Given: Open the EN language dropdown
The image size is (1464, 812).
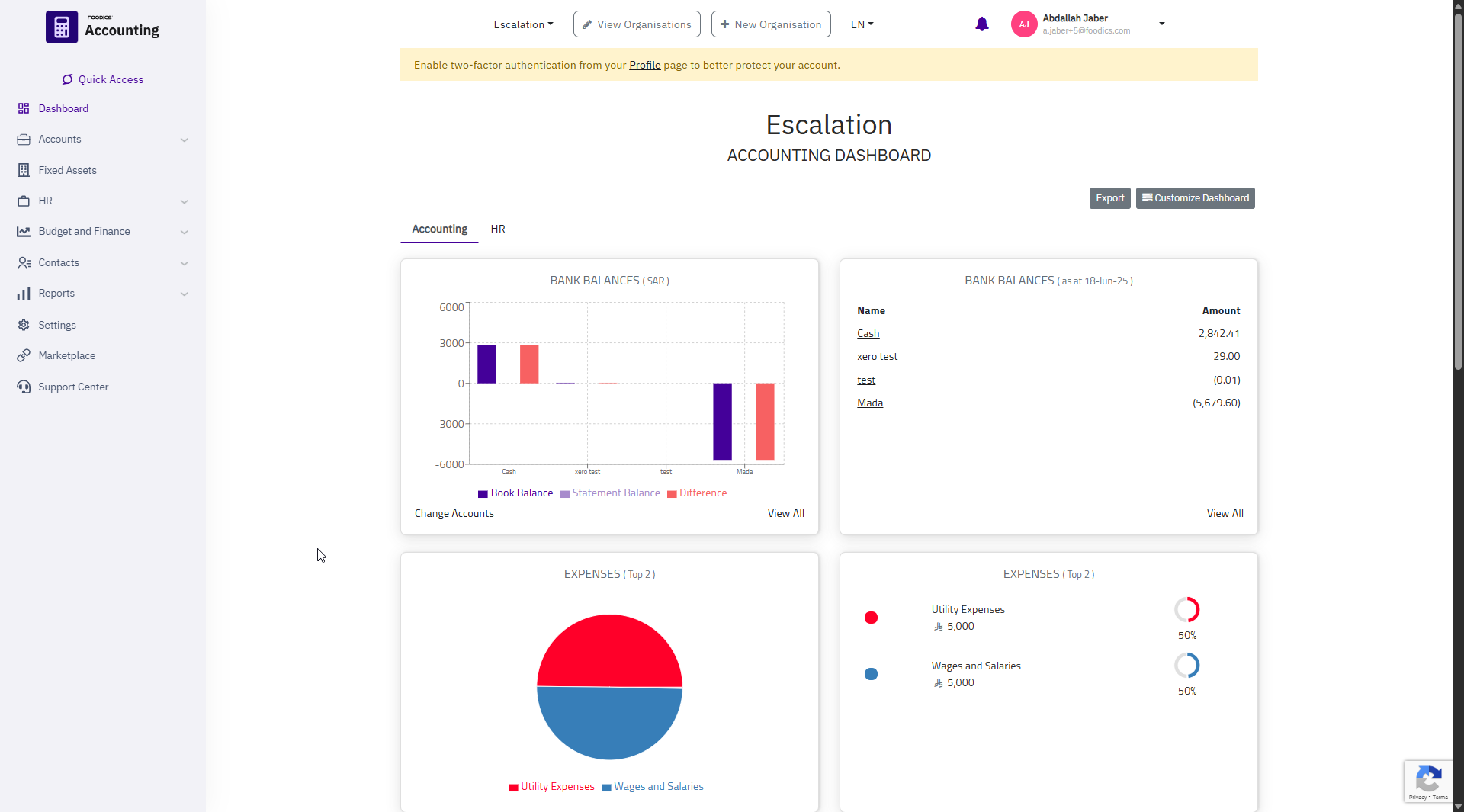Looking at the screenshot, I should coord(862,24).
